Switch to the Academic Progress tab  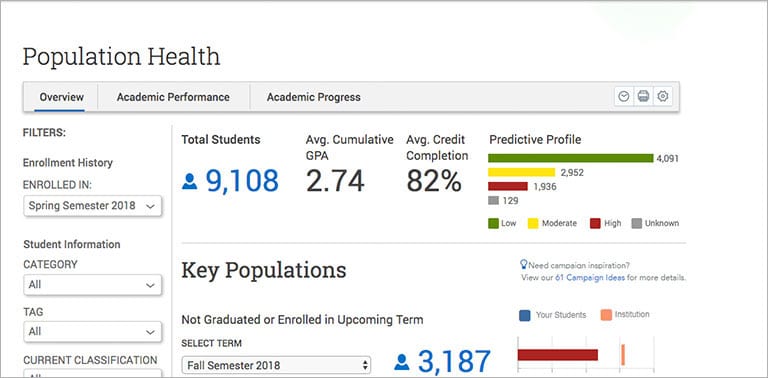point(313,97)
